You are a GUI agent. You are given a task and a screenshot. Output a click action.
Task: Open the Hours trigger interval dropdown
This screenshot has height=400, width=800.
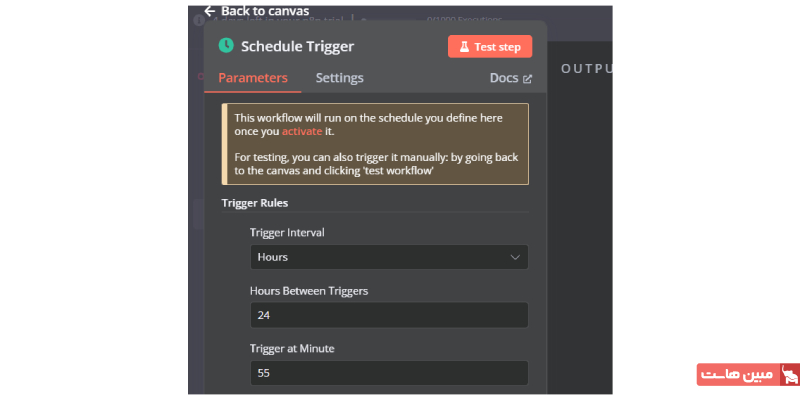click(389, 257)
